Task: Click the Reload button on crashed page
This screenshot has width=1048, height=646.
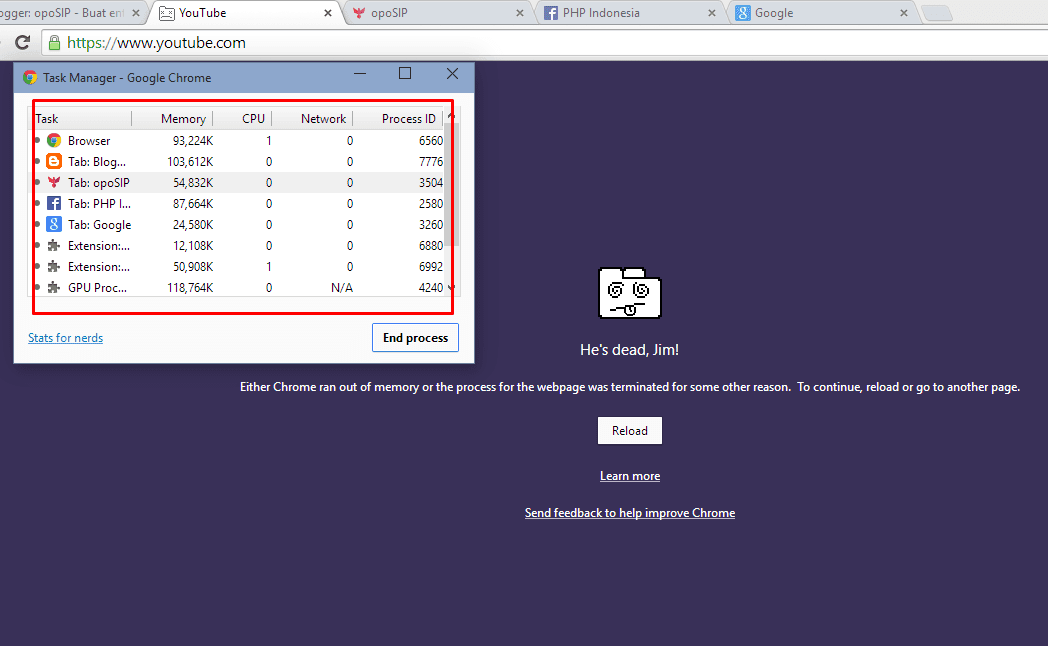Action: point(630,430)
